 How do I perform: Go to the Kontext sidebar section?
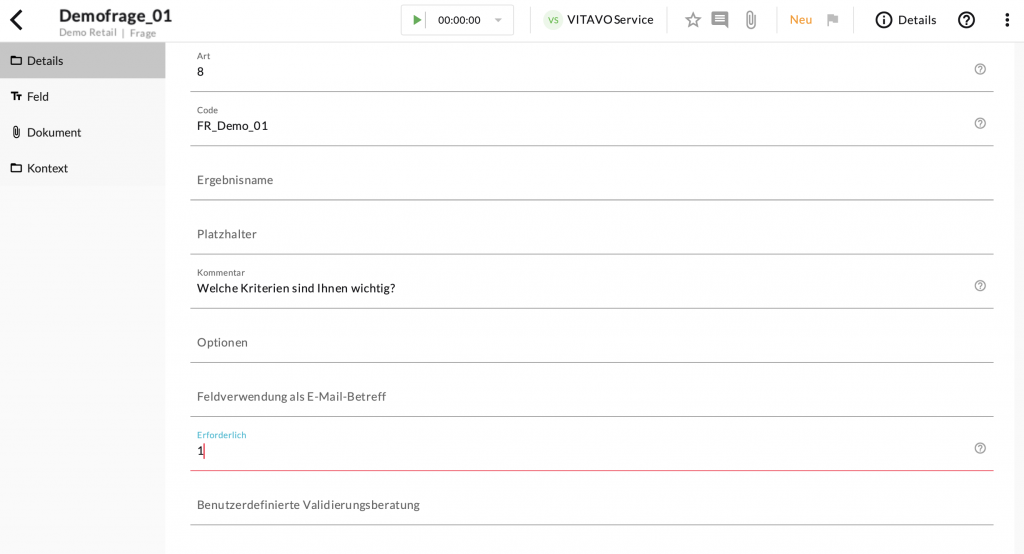(x=47, y=168)
